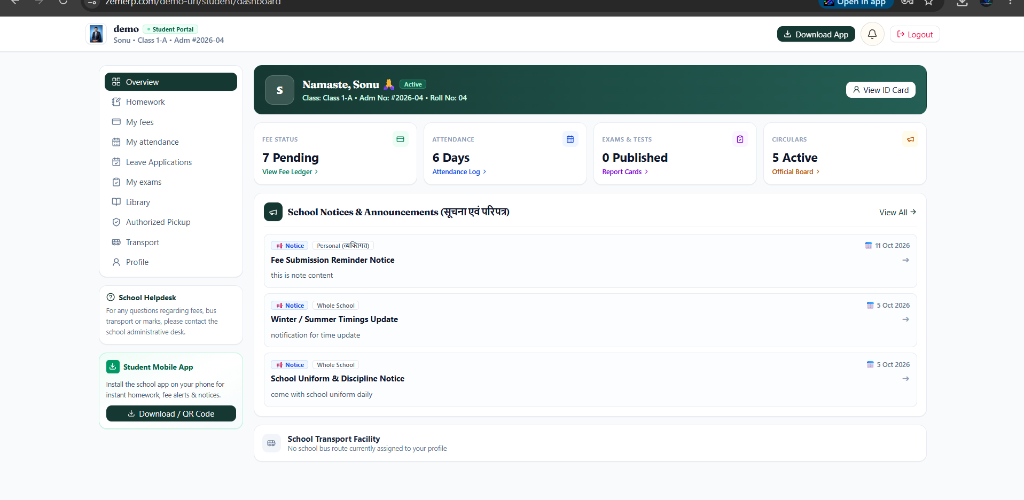Go to My fees section
This screenshot has width=1024, height=500.
pyautogui.click(x=171, y=122)
